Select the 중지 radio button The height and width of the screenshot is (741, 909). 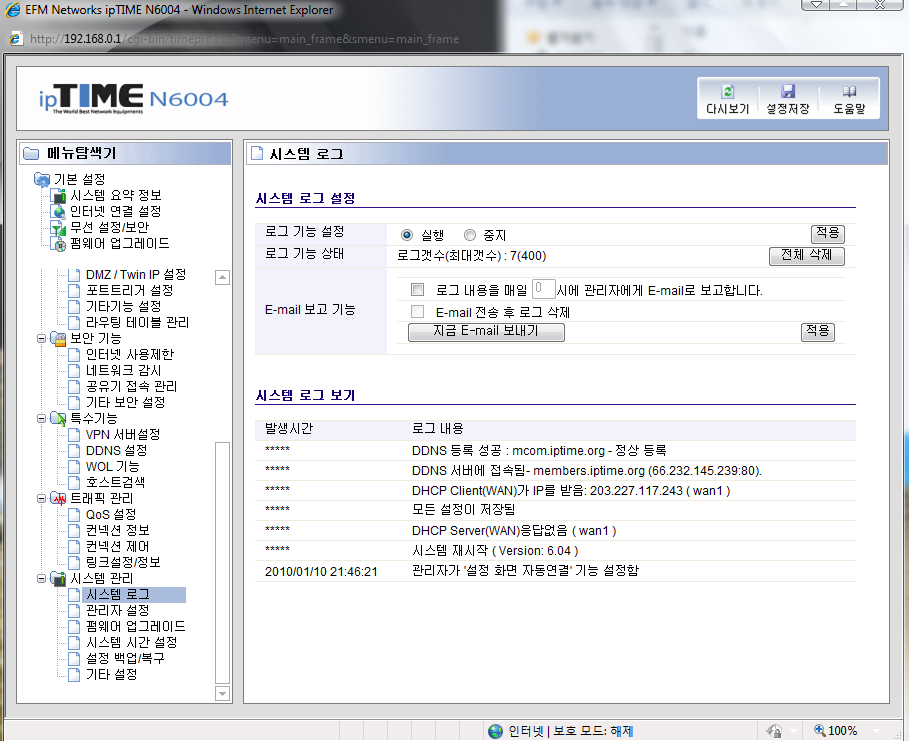coord(470,235)
